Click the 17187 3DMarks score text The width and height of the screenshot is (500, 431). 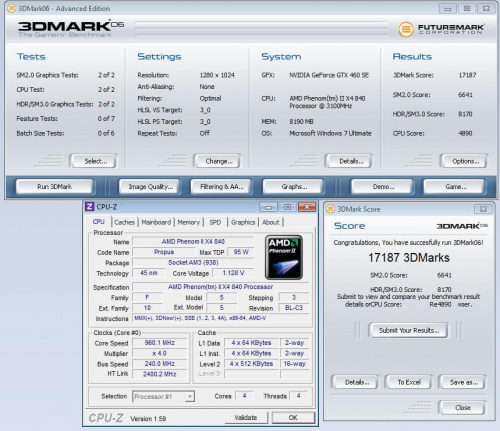409,258
